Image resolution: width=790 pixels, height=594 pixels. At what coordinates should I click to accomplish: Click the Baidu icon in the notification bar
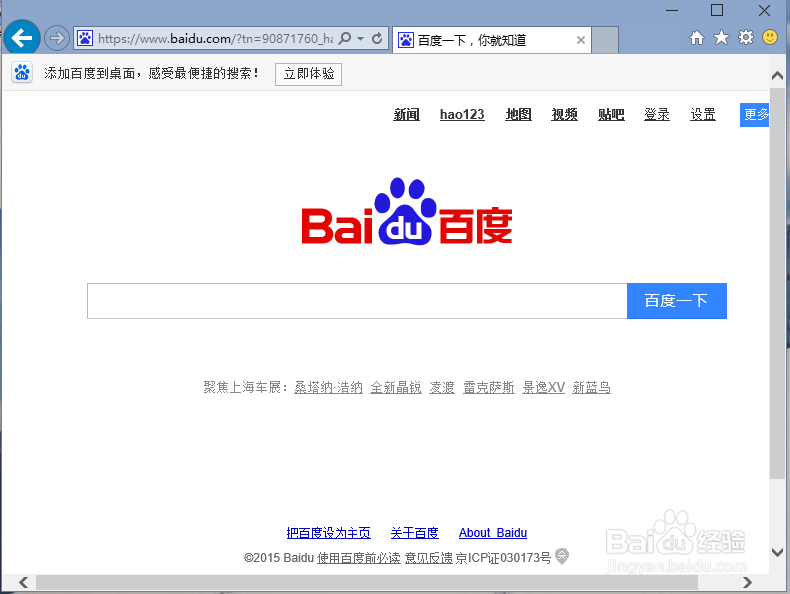[22, 73]
